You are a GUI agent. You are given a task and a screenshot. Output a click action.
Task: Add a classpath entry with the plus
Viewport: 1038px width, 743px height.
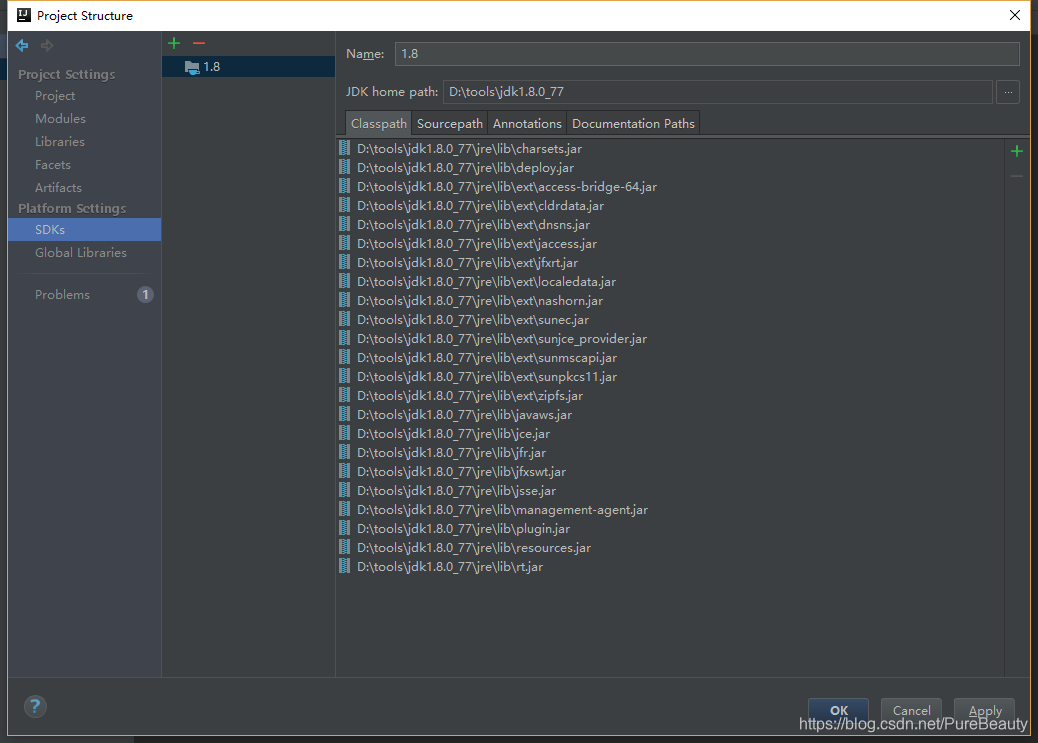tap(1017, 152)
